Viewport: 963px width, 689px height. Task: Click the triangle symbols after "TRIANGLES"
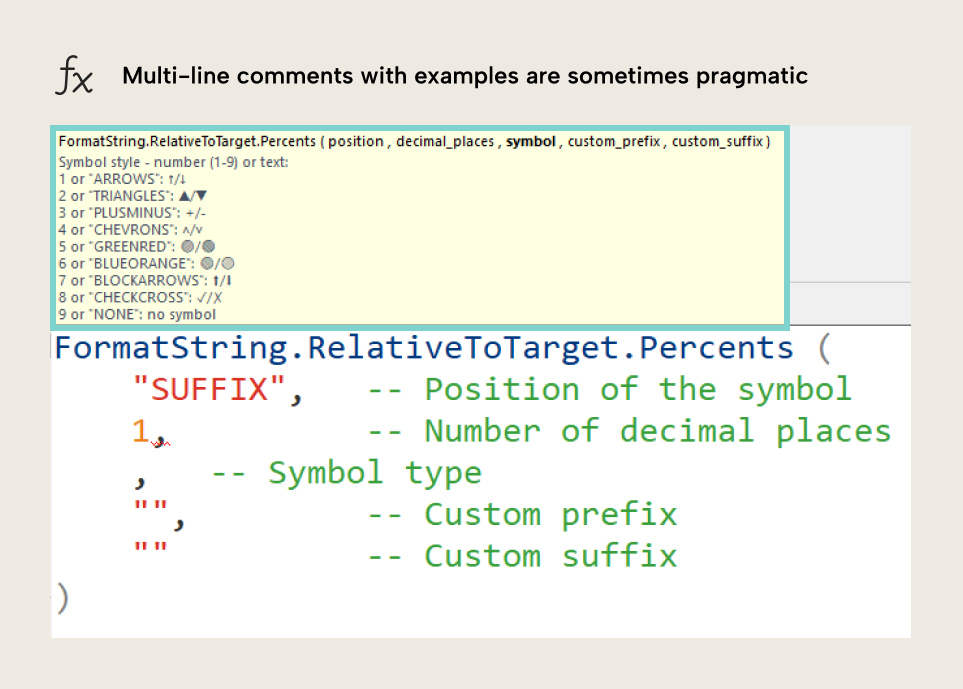click(x=194, y=196)
